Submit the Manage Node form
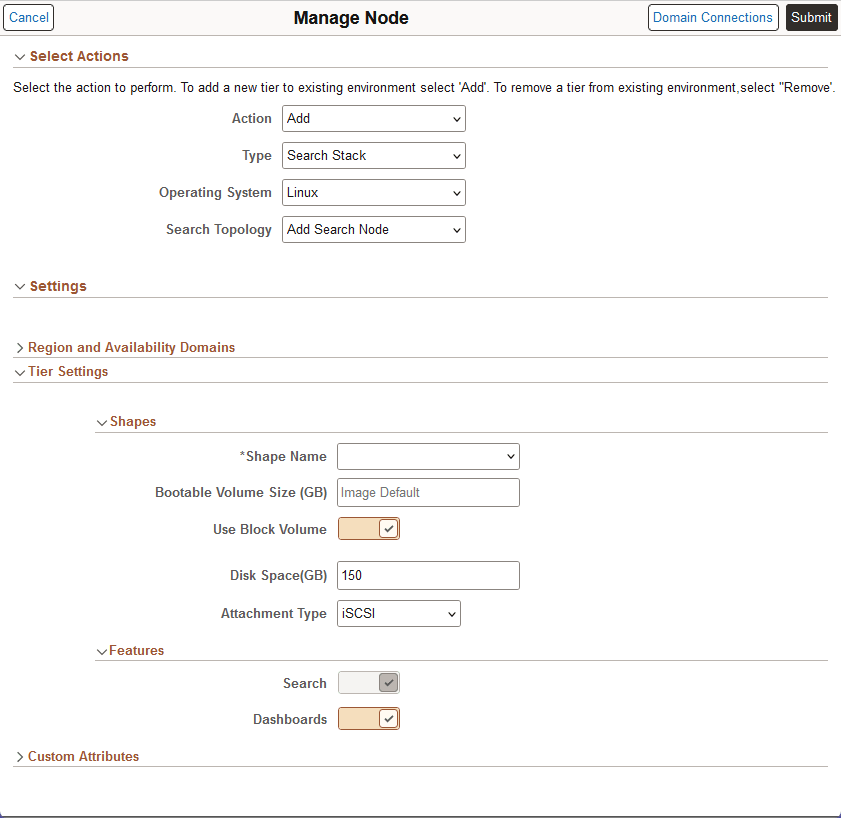The width and height of the screenshot is (841, 818). (x=811, y=17)
